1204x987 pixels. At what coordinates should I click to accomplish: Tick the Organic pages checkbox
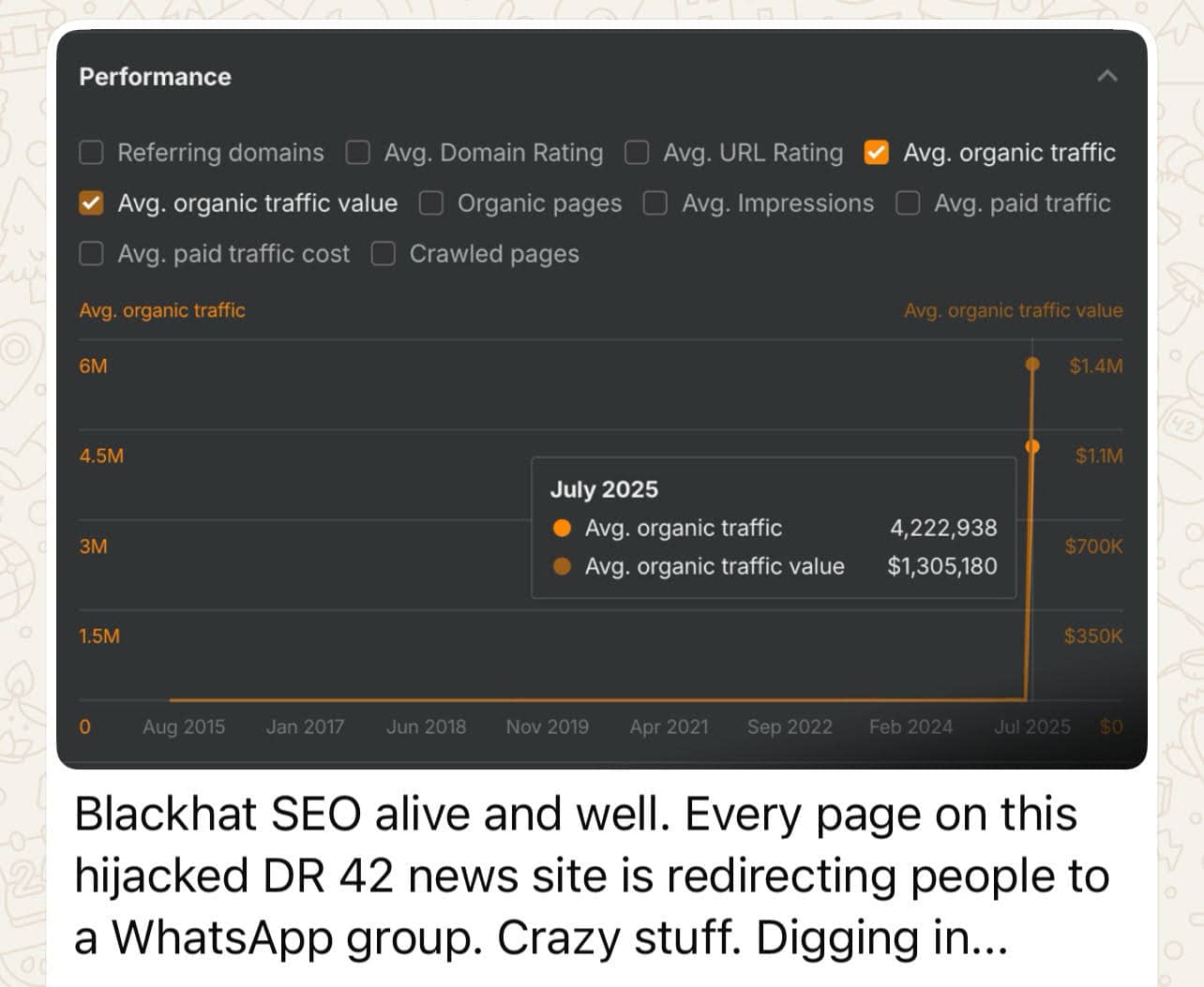click(430, 203)
